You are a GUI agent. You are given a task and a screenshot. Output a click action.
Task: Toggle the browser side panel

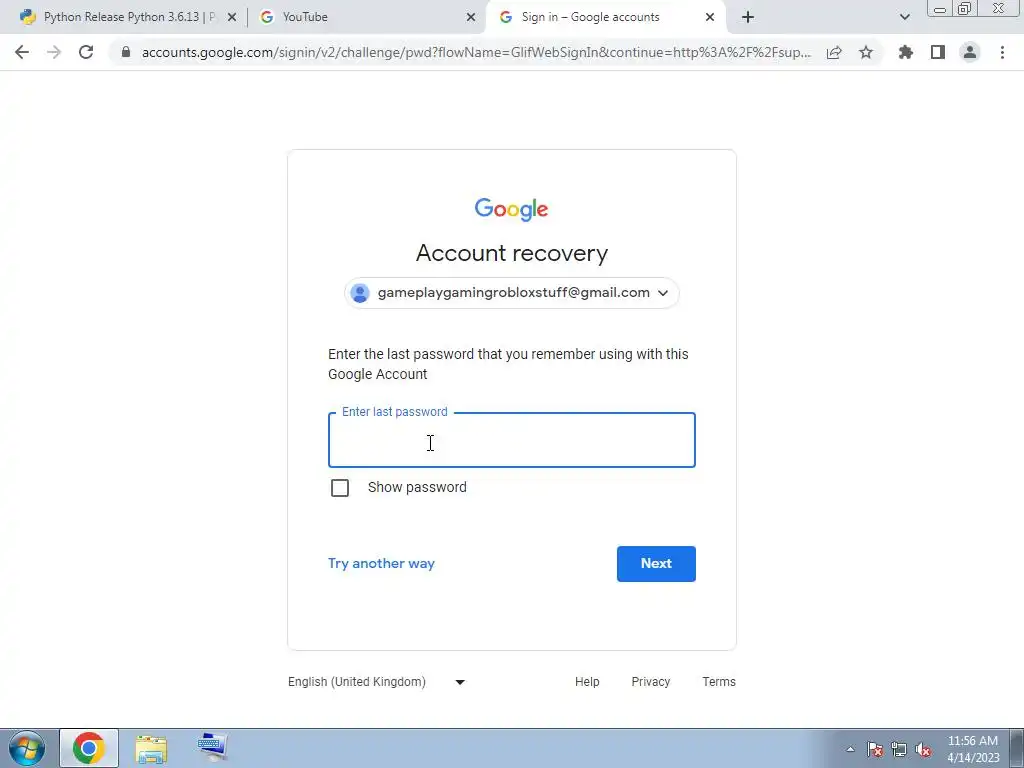[938, 52]
